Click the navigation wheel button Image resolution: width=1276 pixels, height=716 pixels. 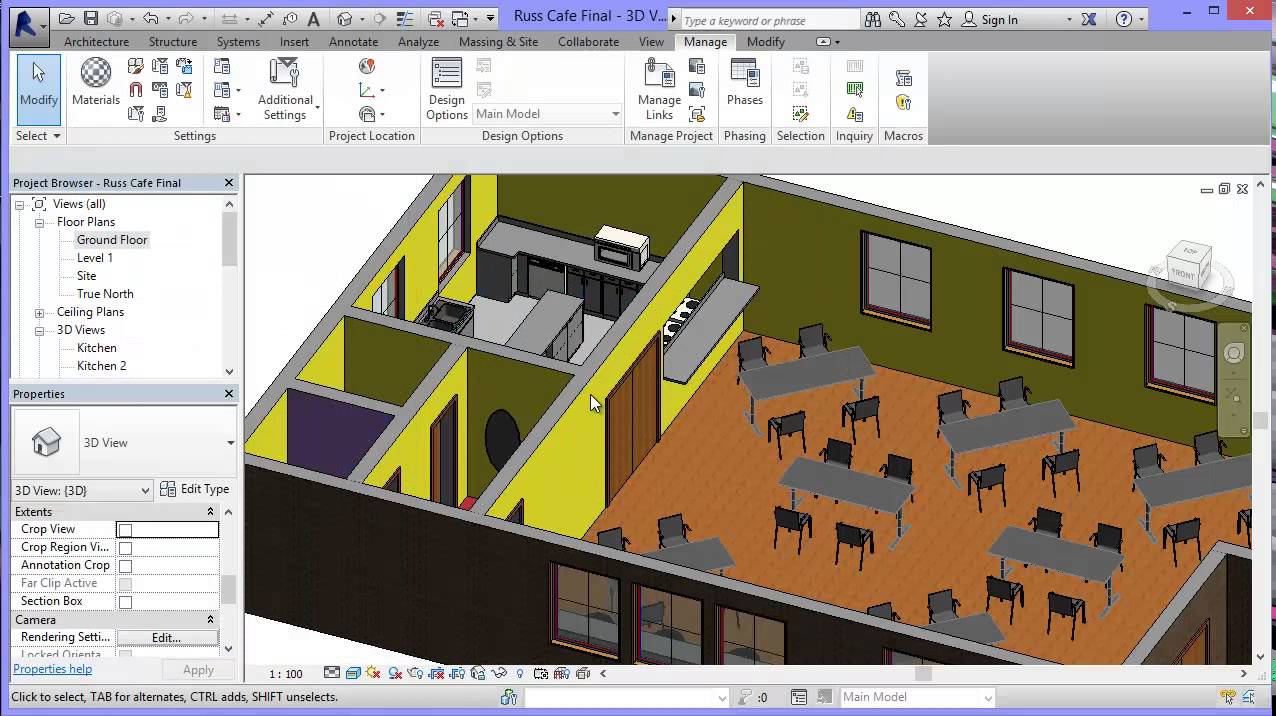1234,353
